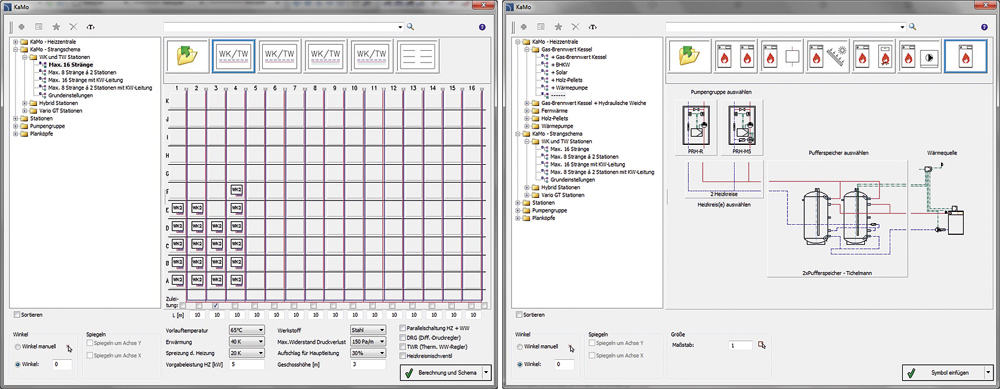Click search magnifier in right window
The height and width of the screenshot is (389, 1000).
(x=913, y=27)
